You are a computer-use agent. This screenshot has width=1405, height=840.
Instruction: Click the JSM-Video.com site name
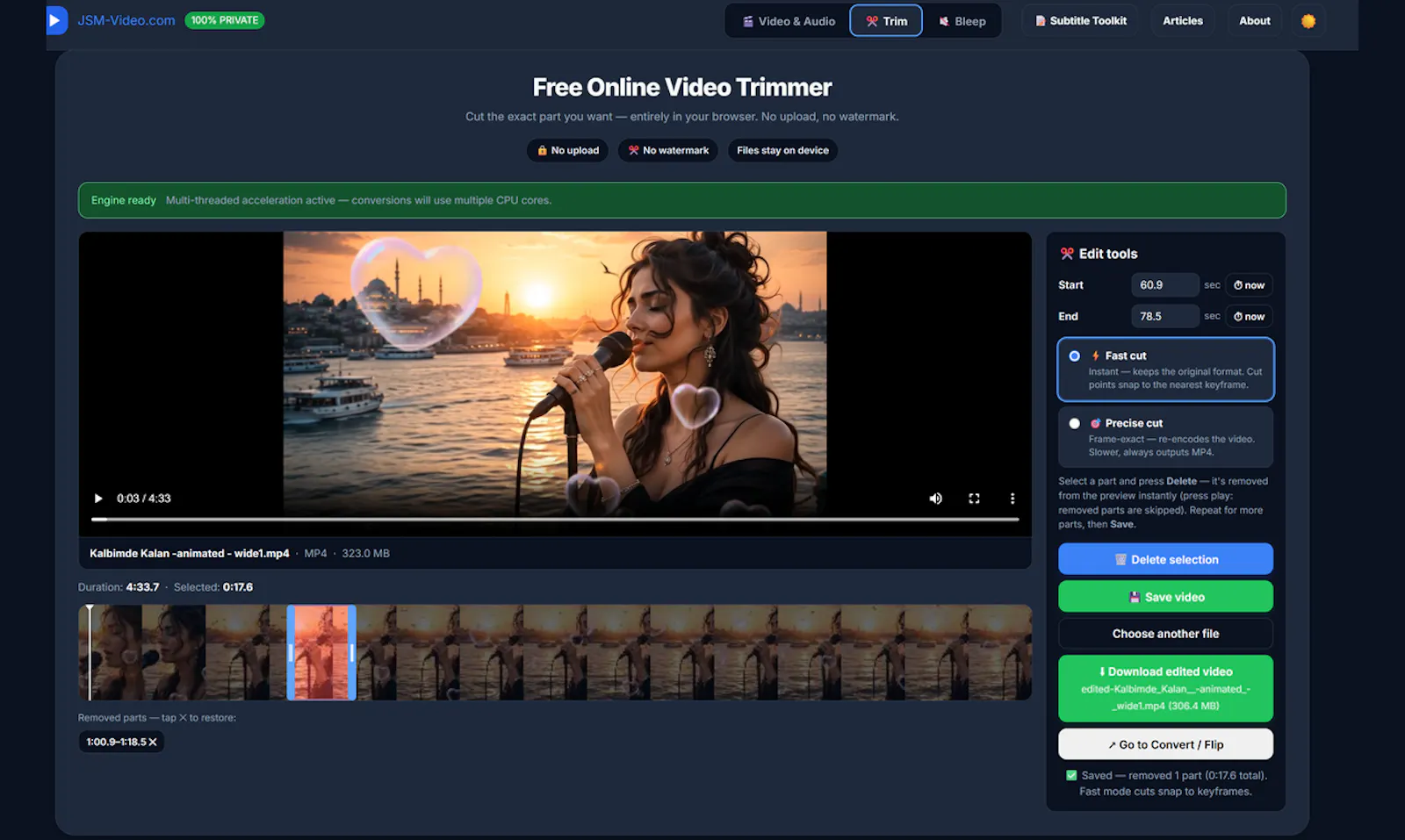coord(126,20)
